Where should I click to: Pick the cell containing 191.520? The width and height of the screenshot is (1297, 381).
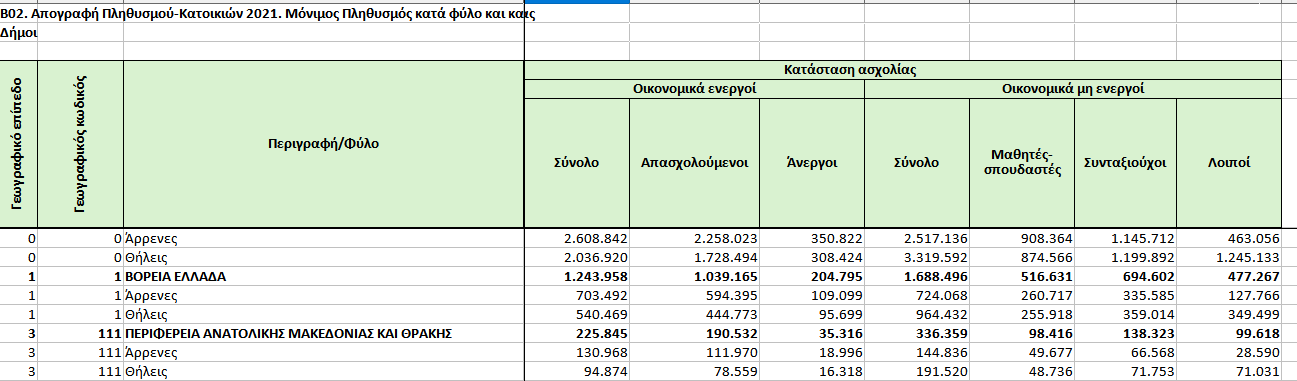[x=917, y=372]
